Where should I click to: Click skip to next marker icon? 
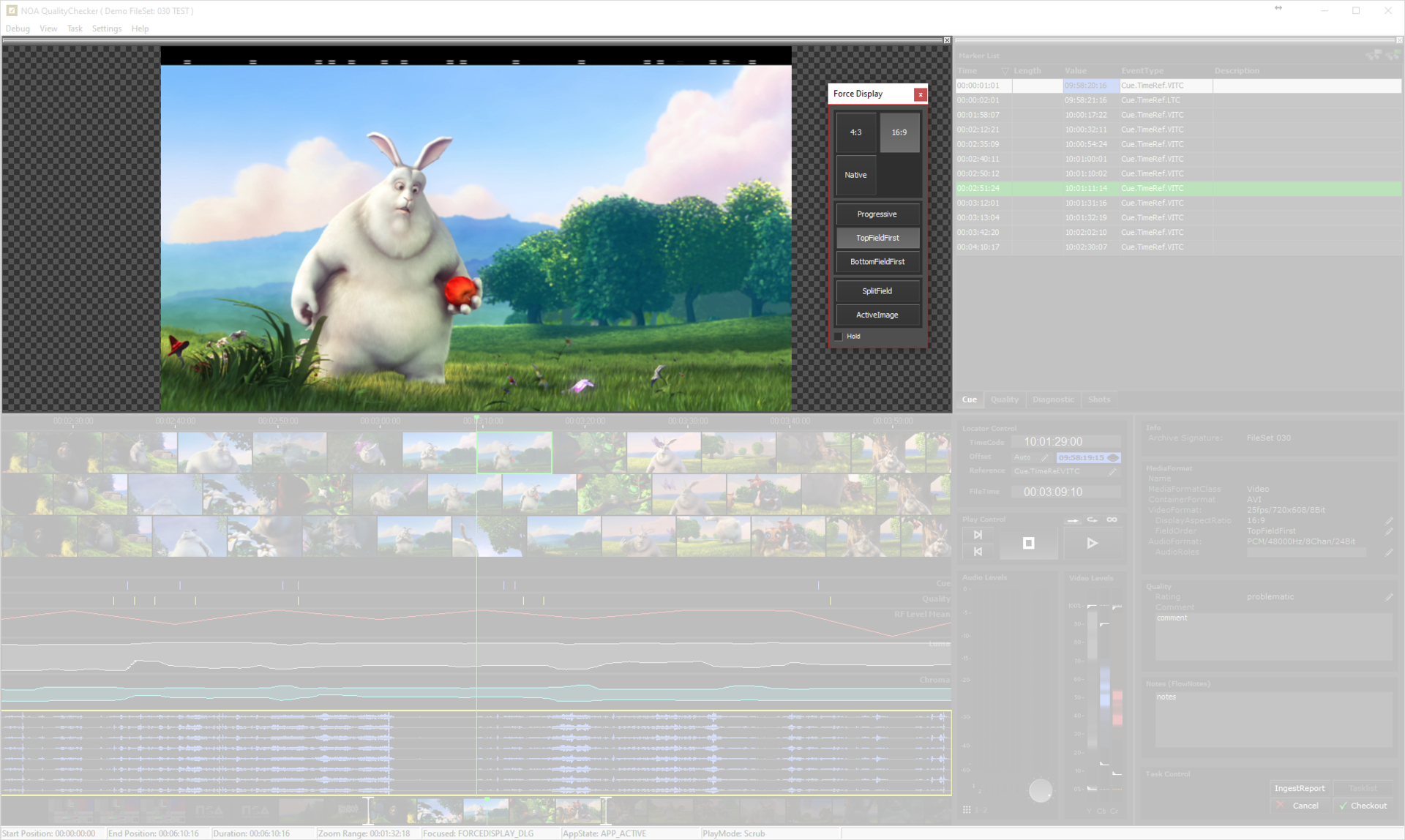[978, 535]
